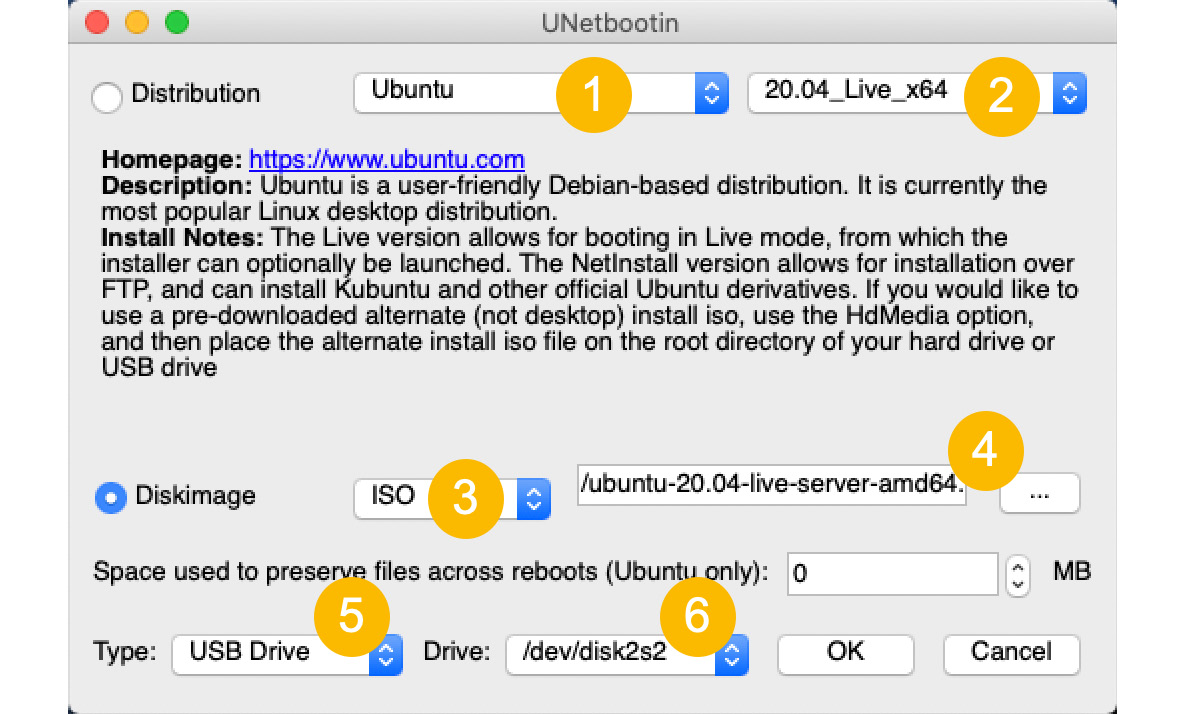The width and height of the screenshot is (1186, 714).
Task: Click the persistent space MB input field
Action: click(x=893, y=573)
